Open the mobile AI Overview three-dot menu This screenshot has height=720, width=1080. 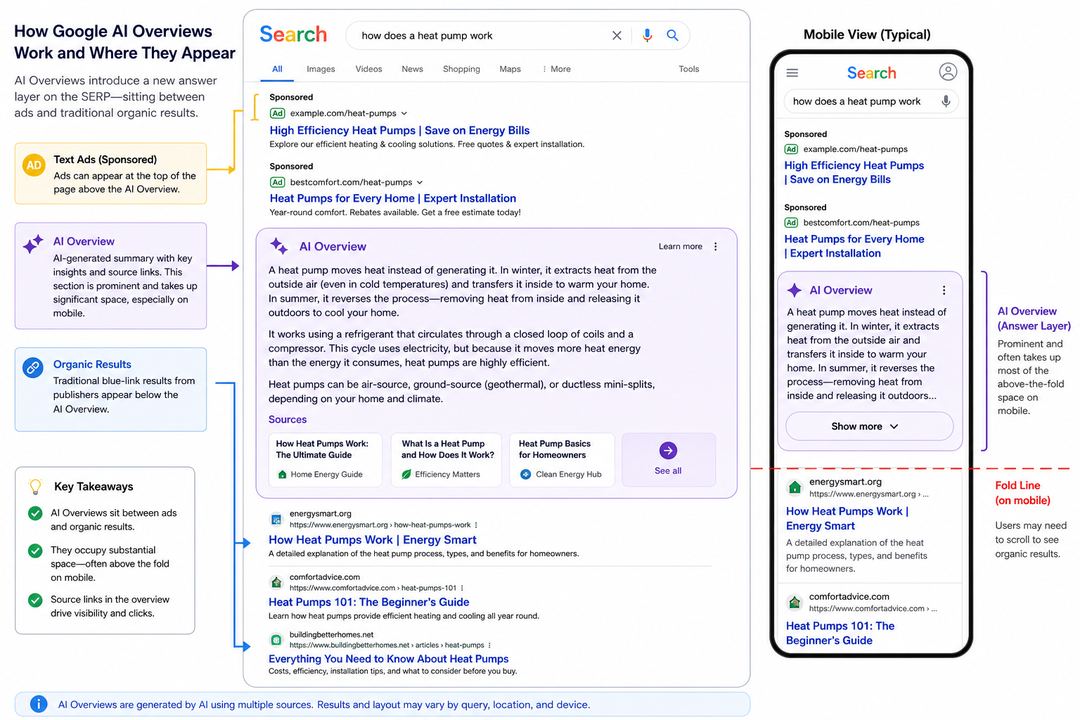944,290
